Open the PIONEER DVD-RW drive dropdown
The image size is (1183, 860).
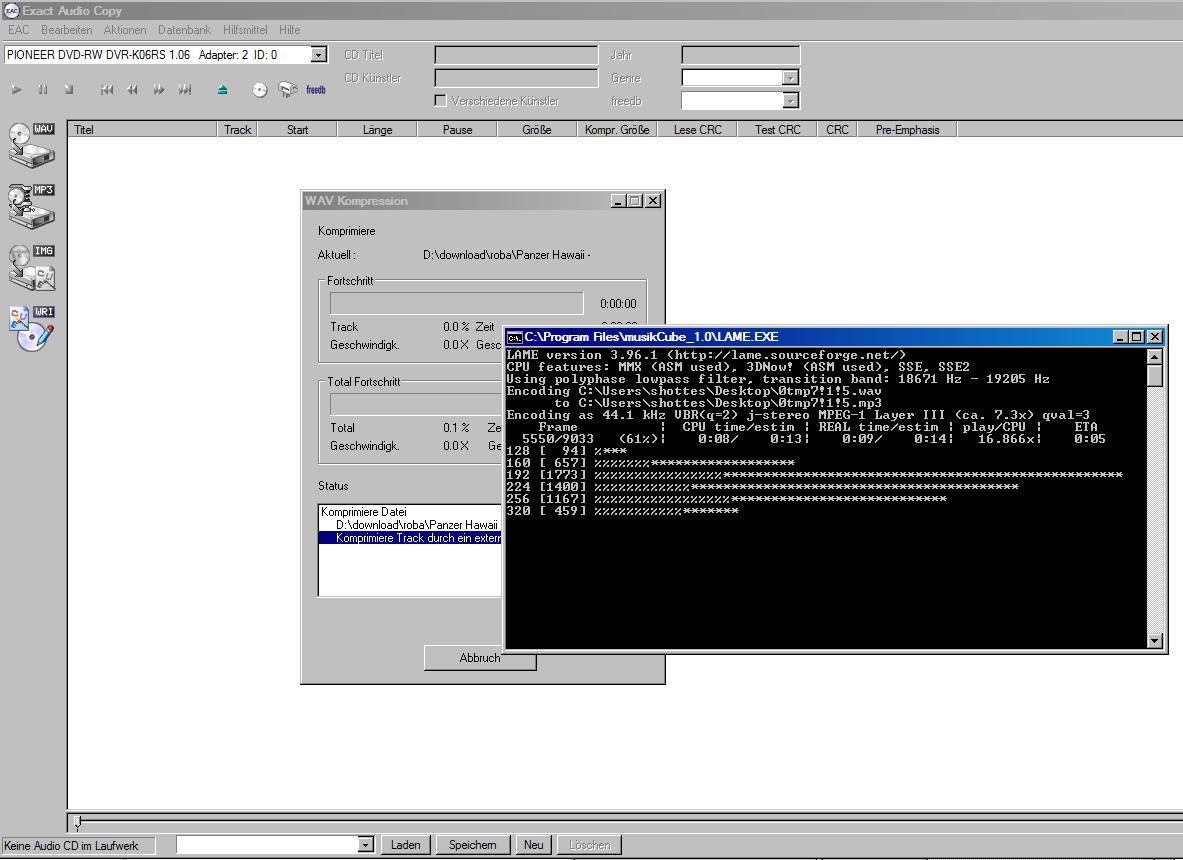[318, 54]
